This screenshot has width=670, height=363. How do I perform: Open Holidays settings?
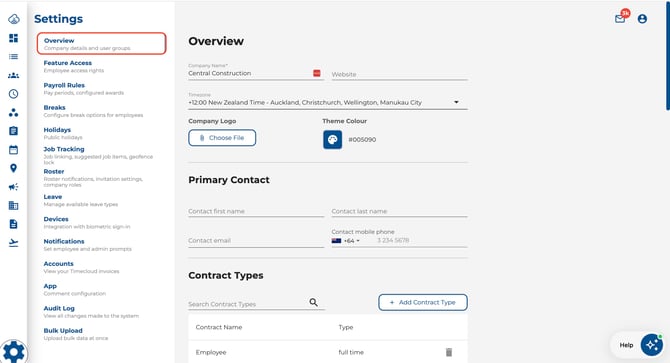(63, 133)
